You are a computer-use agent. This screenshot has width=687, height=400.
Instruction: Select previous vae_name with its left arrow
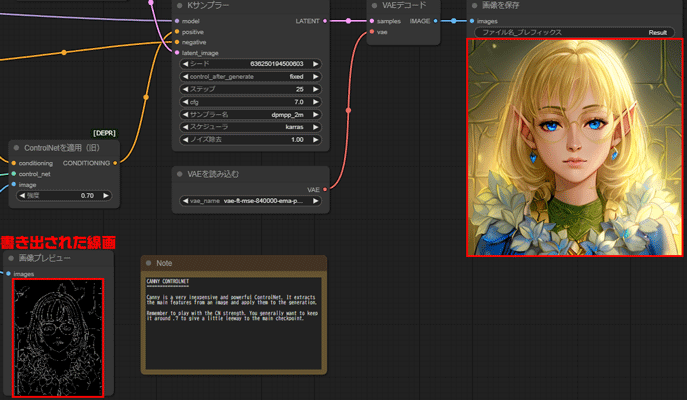(185, 201)
